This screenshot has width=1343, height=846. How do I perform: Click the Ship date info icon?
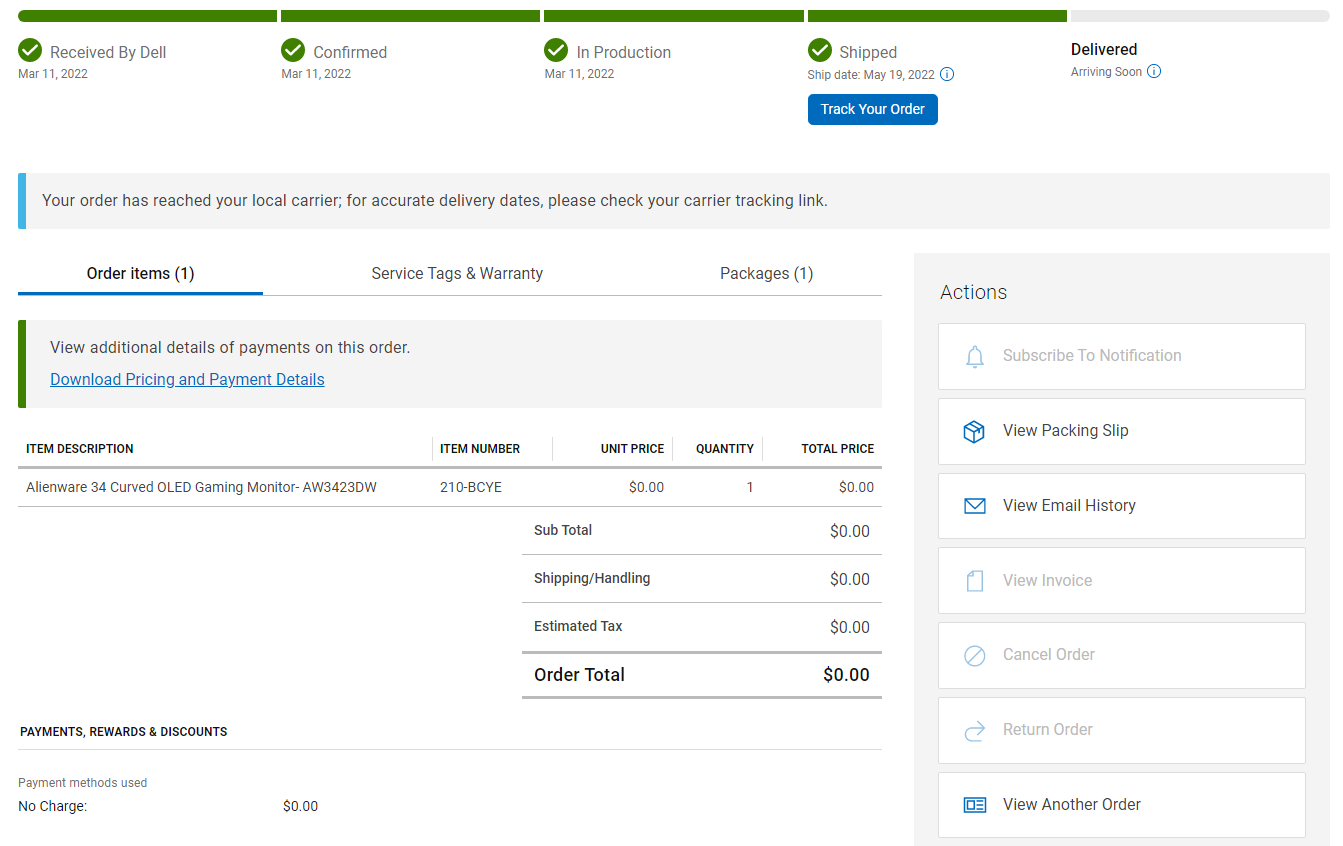pos(947,75)
